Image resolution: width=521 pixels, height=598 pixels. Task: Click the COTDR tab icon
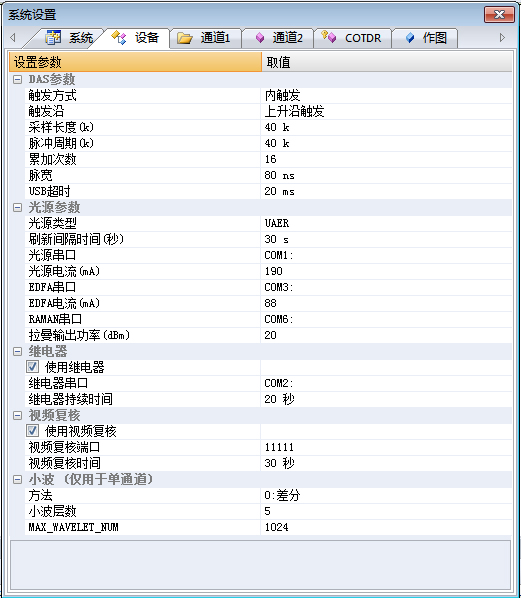click(x=329, y=37)
